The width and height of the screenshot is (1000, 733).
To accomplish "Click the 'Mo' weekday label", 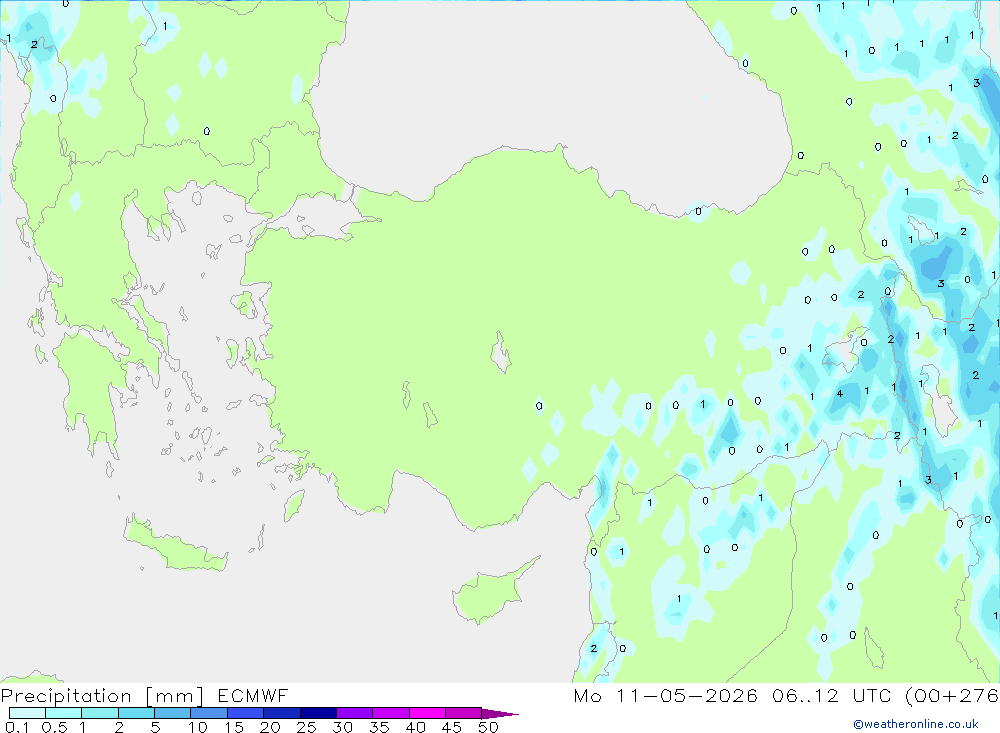I will pos(587,695).
